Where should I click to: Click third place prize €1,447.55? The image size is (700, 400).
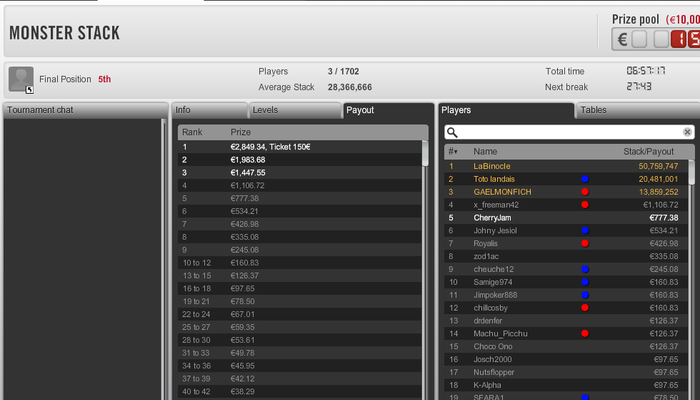pyautogui.click(x=248, y=173)
